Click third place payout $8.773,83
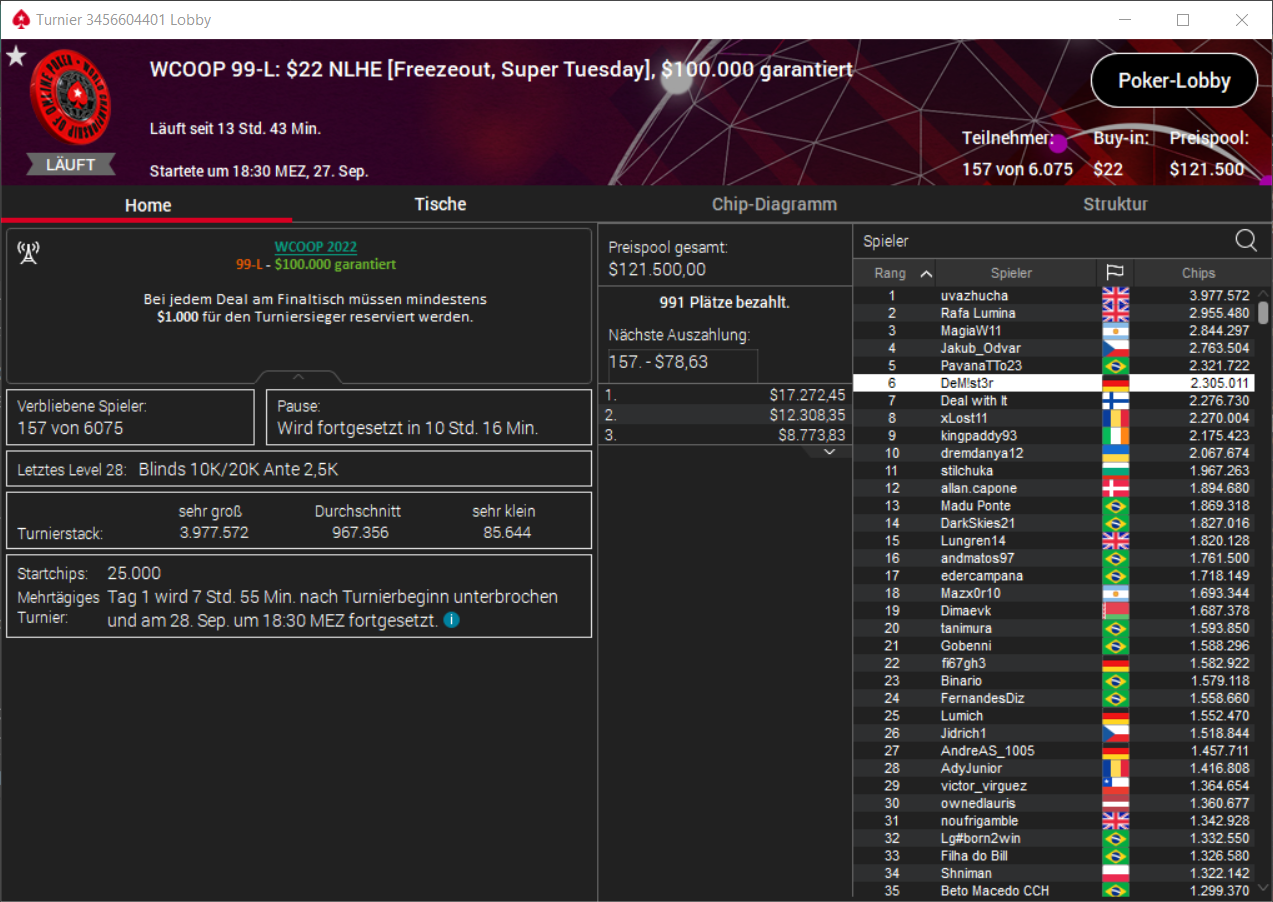This screenshot has height=902, width=1273. (x=811, y=434)
